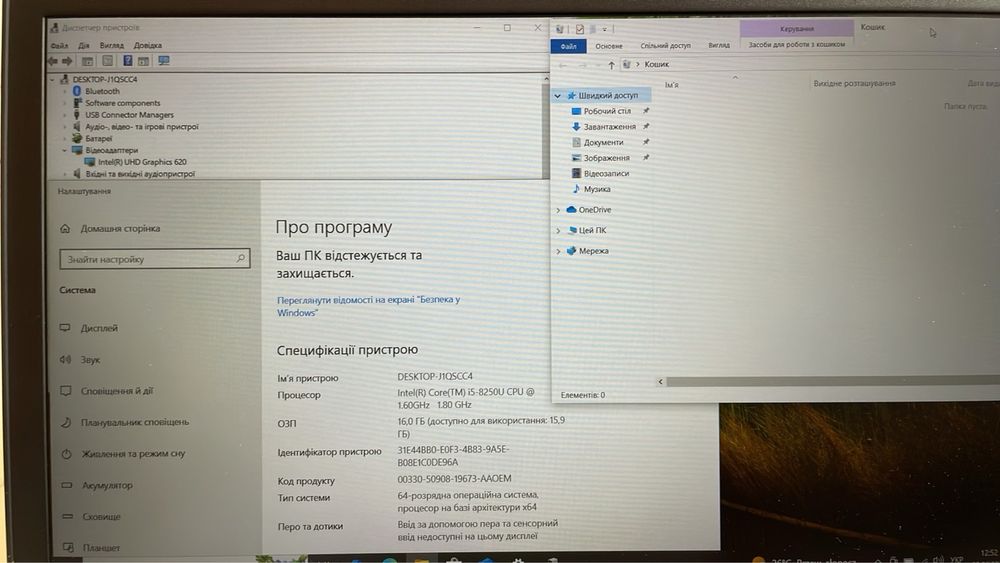
Task: Open Засоби для роботи з кошиком tab
Action: point(797,45)
